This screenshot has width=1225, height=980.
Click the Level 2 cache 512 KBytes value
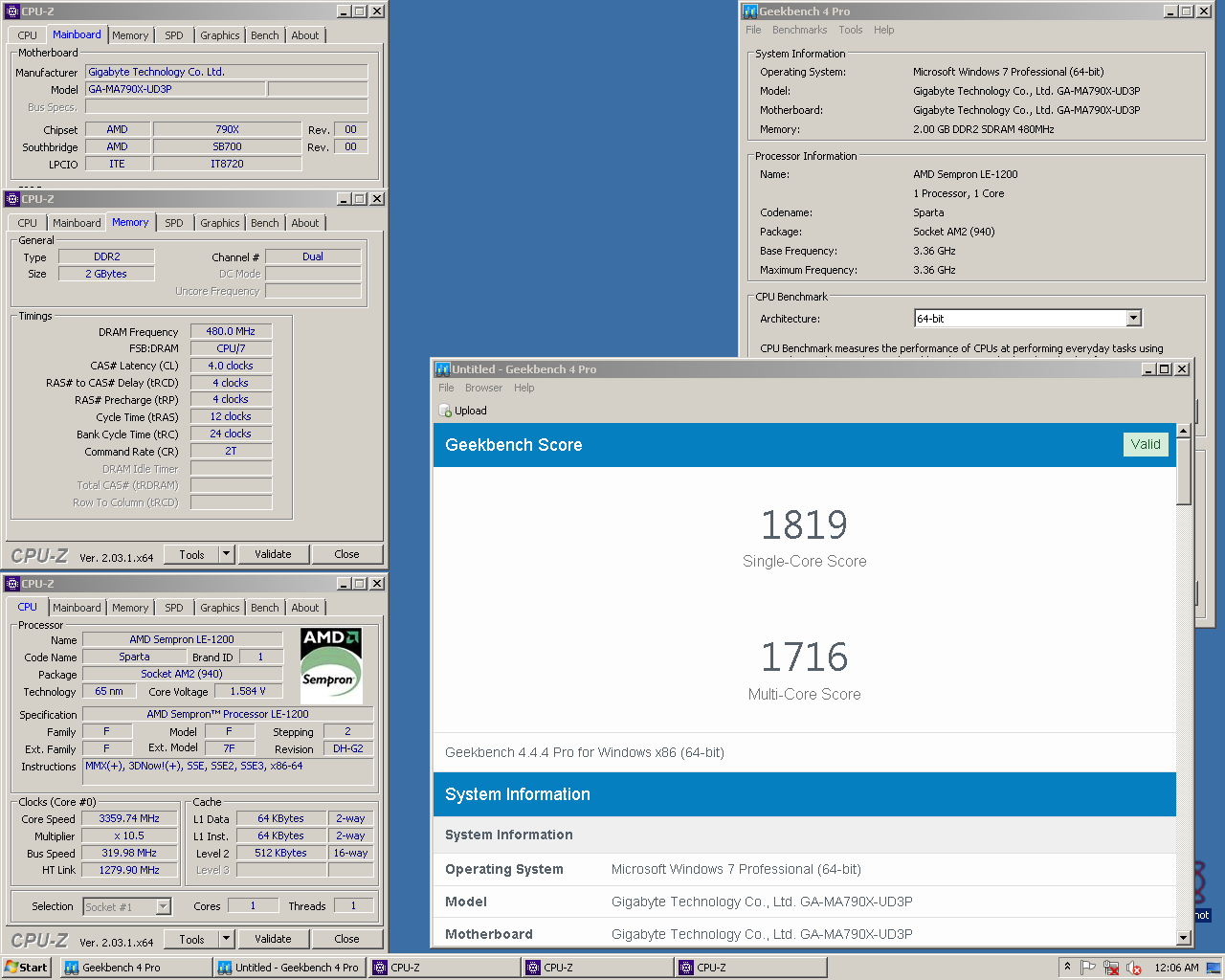click(280, 853)
